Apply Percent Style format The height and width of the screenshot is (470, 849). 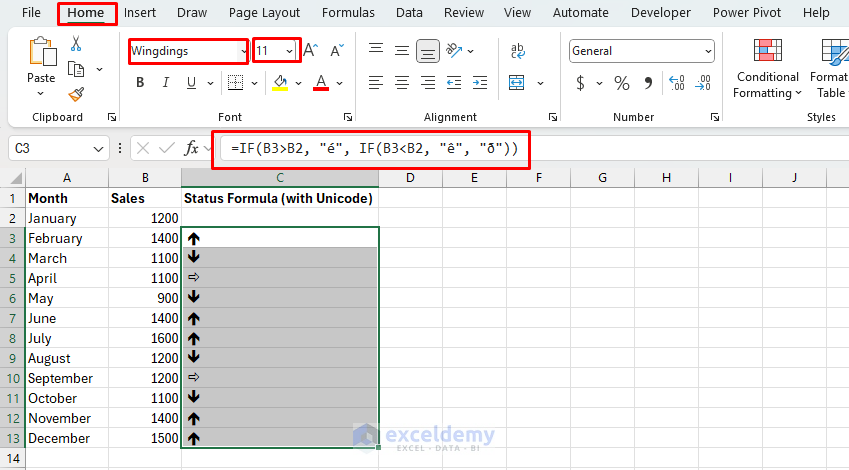[x=622, y=83]
